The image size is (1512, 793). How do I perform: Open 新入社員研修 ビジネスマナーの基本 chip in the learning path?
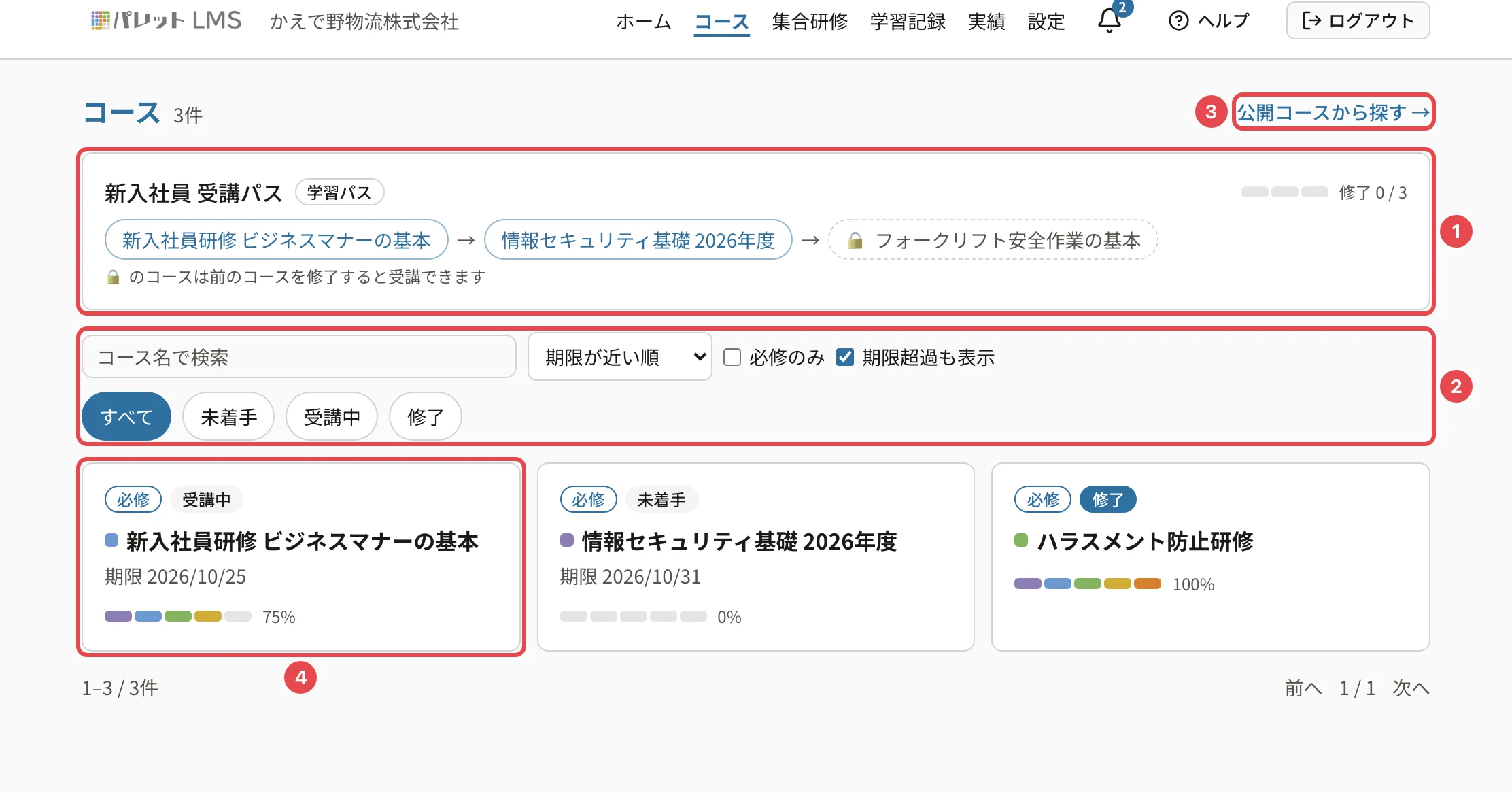coord(277,240)
